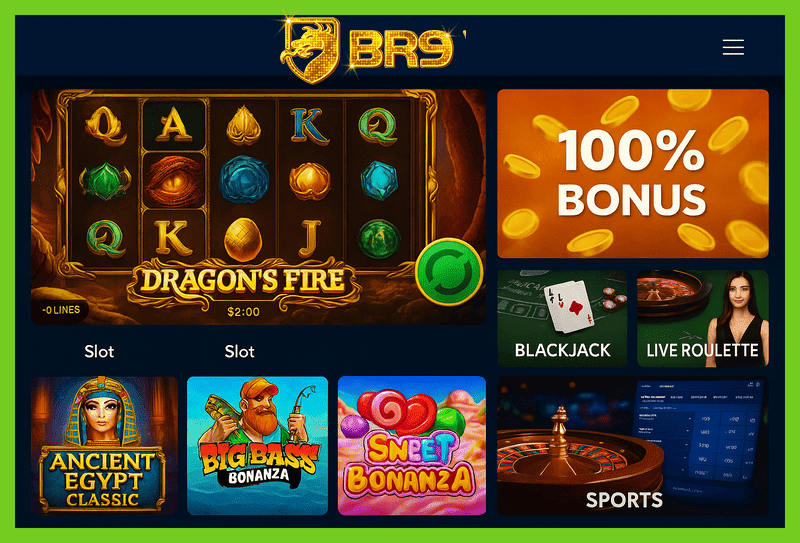Click the 0 LINES indicator
This screenshot has width=800, height=543.
tap(61, 310)
